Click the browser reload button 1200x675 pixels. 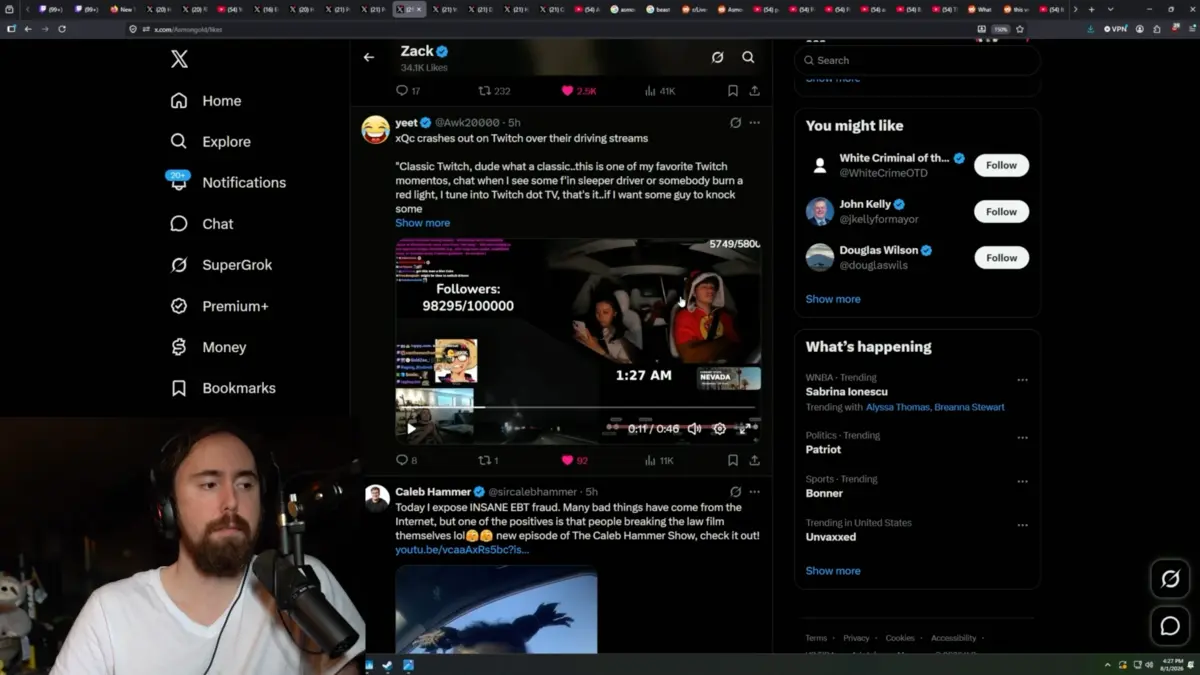point(62,29)
